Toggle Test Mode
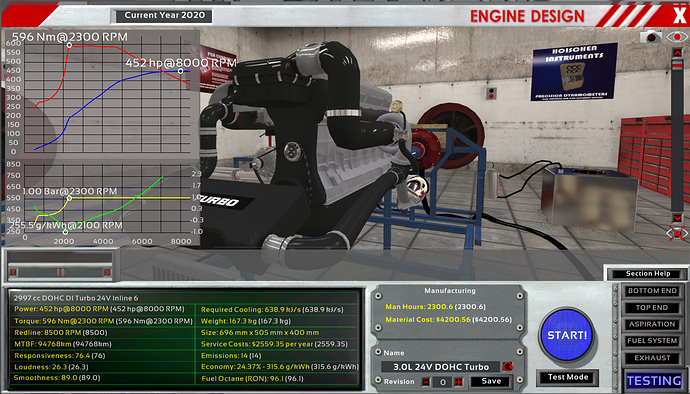690x394 pixels. (x=568, y=377)
